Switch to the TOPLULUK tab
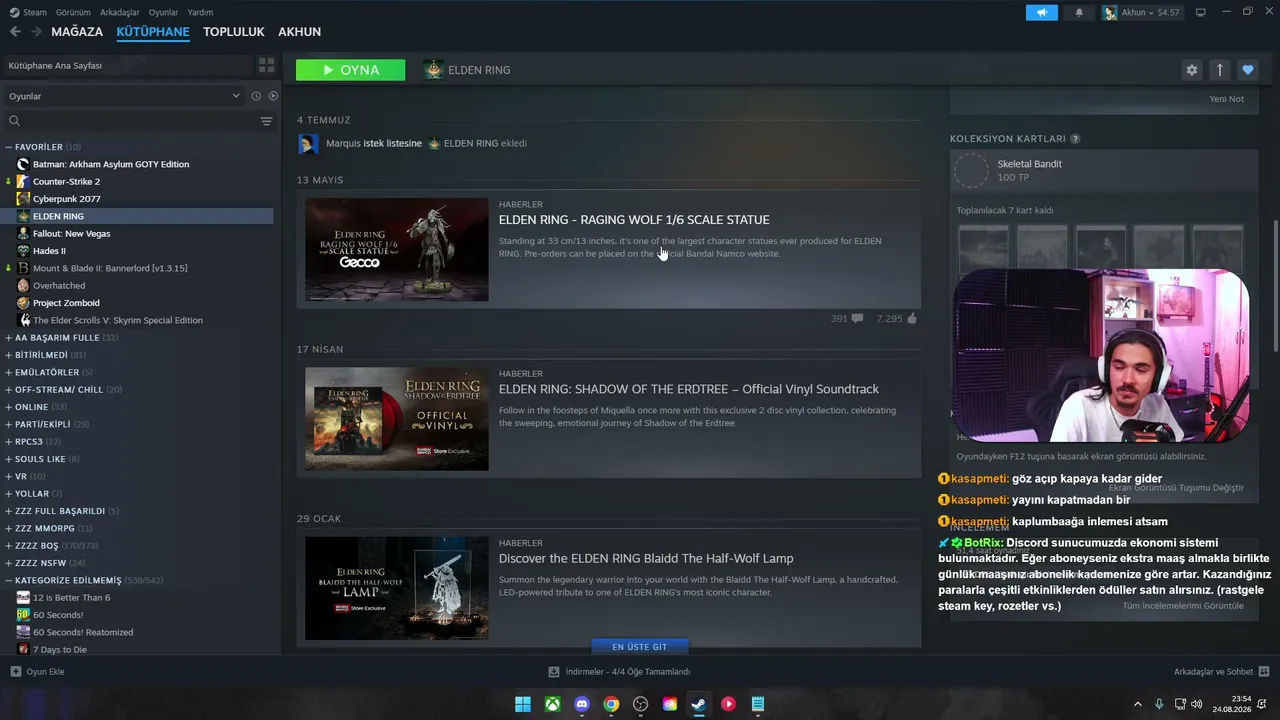Viewport: 1280px width, 720px height. tap(234, 32)
